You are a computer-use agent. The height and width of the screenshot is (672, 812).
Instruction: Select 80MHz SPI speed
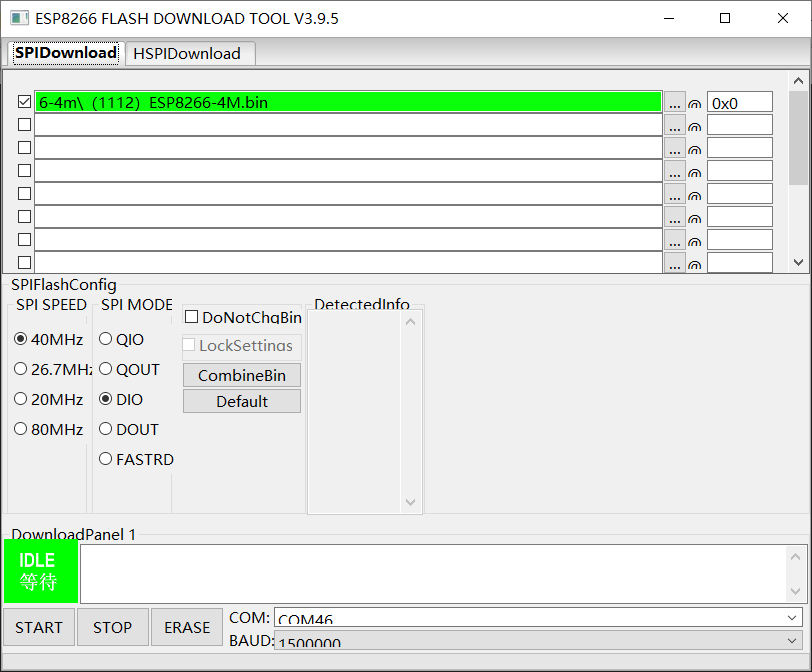20,429
